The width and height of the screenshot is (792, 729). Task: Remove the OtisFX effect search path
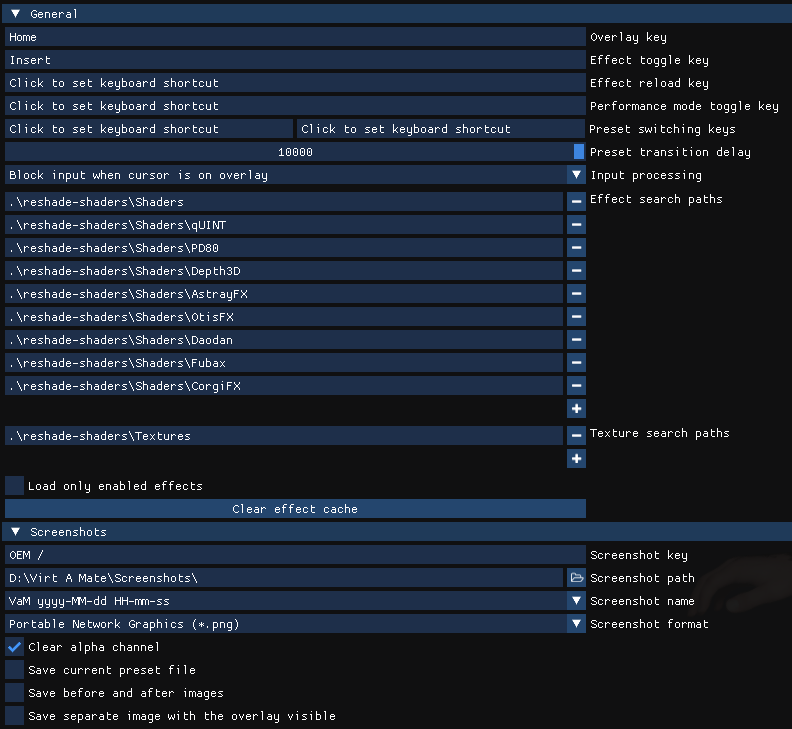click(576, 317)
